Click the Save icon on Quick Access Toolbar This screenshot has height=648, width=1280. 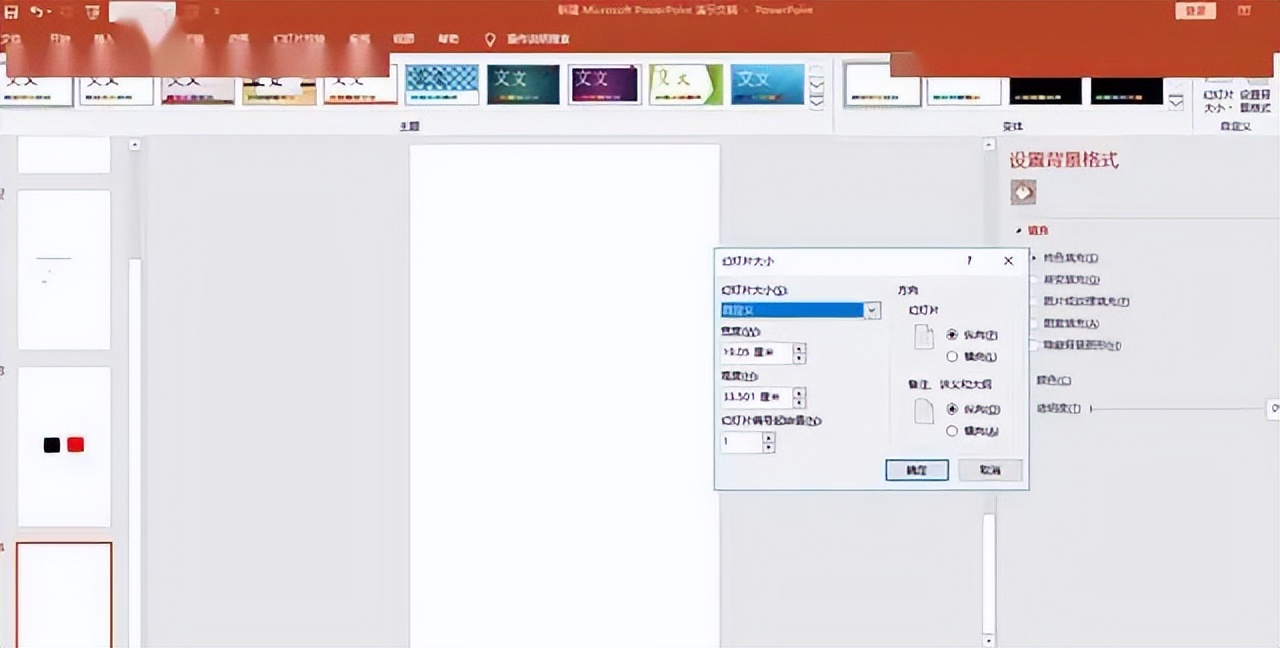pyautogui.click(x=12, y=10)
